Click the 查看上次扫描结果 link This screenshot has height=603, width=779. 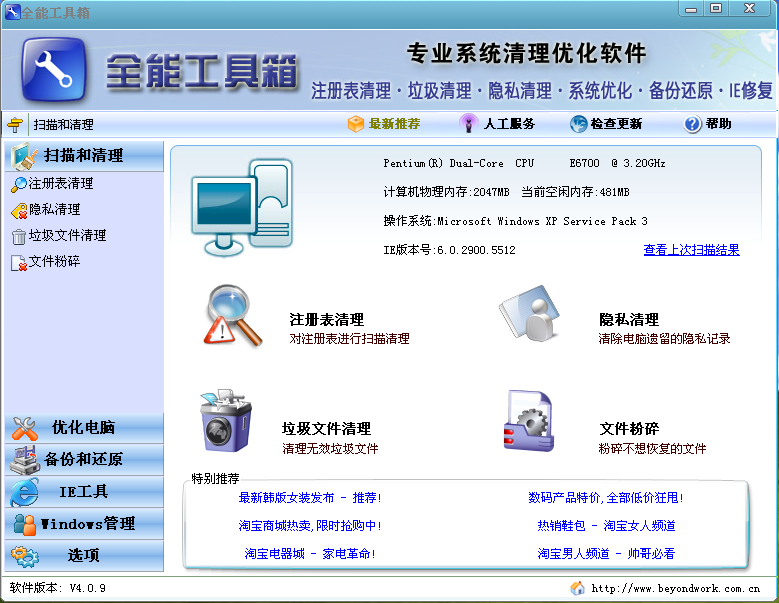(x=692, y=250)
